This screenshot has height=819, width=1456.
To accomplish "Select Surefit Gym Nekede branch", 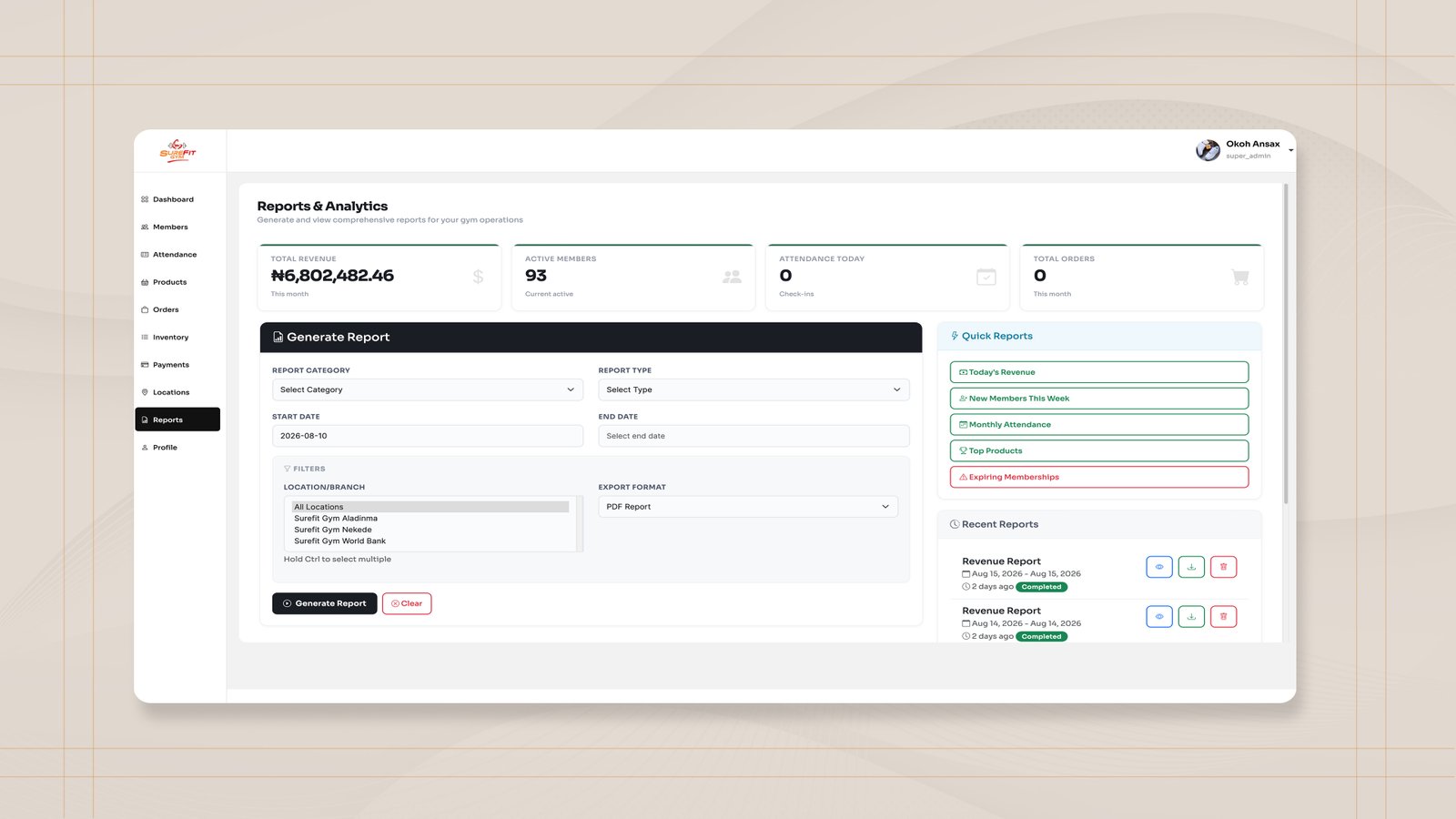I will 430,530.
